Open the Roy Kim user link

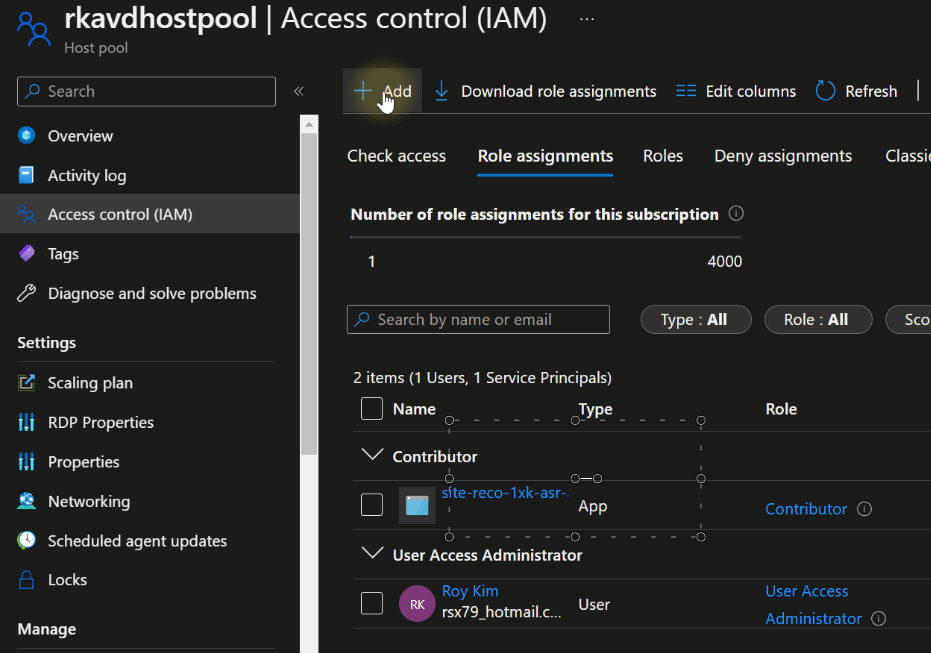(470, 591)
